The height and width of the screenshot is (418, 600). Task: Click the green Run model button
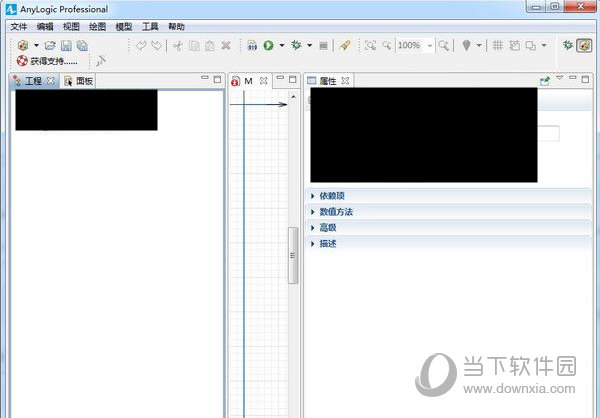click(269, 46)
